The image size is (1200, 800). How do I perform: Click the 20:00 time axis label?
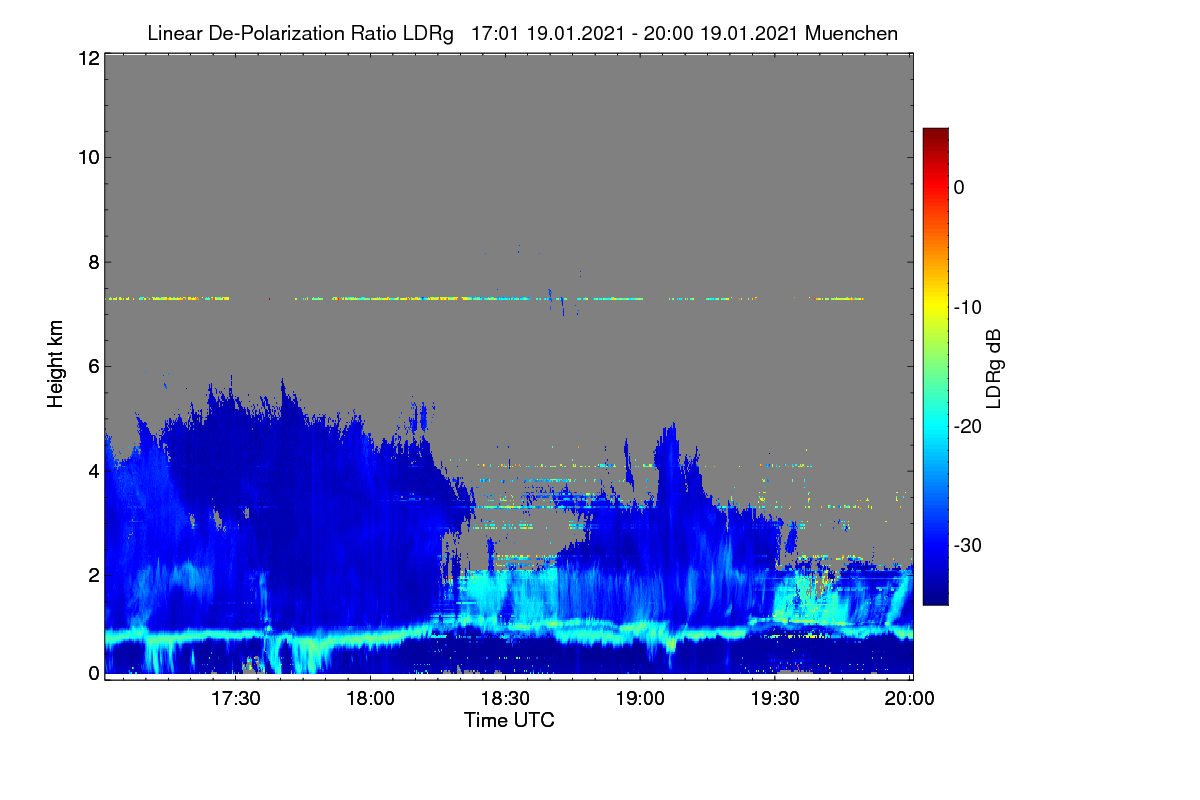click(910, 699)
